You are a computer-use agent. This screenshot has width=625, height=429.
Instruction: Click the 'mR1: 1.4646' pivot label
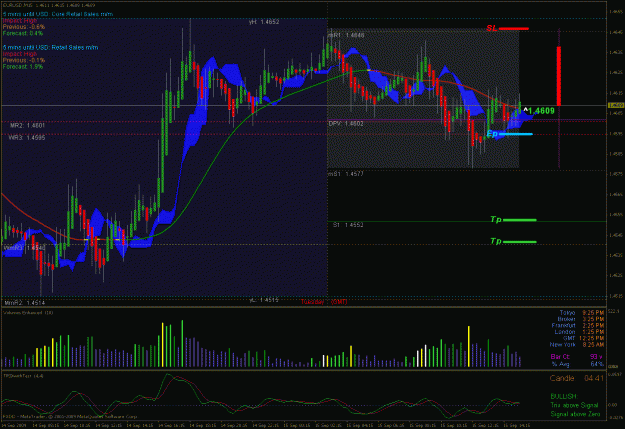(346, 35)
